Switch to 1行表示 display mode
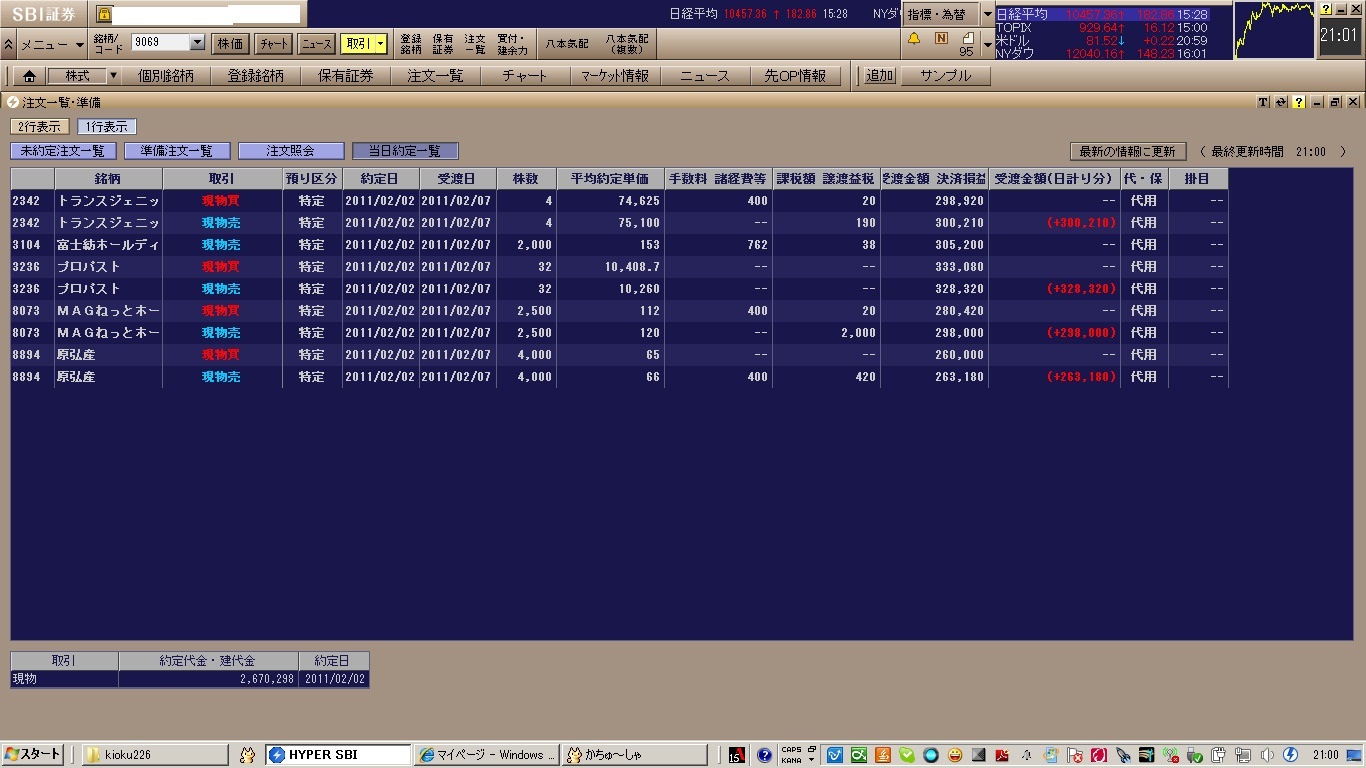This screenshot has width=1366, height=768. [106, 127]
